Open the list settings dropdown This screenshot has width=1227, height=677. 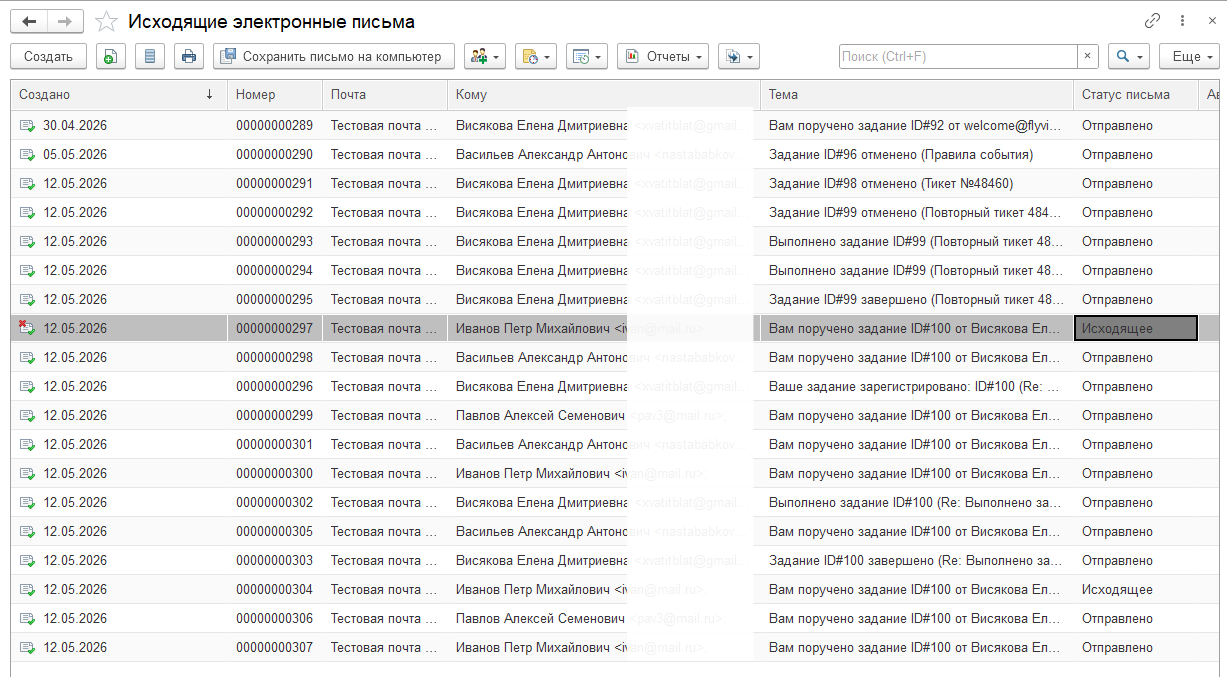(586, 57)
